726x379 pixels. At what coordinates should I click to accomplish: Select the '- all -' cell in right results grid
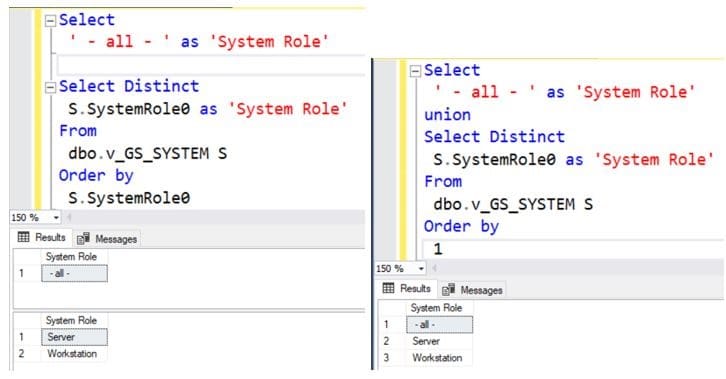[439, 324]
